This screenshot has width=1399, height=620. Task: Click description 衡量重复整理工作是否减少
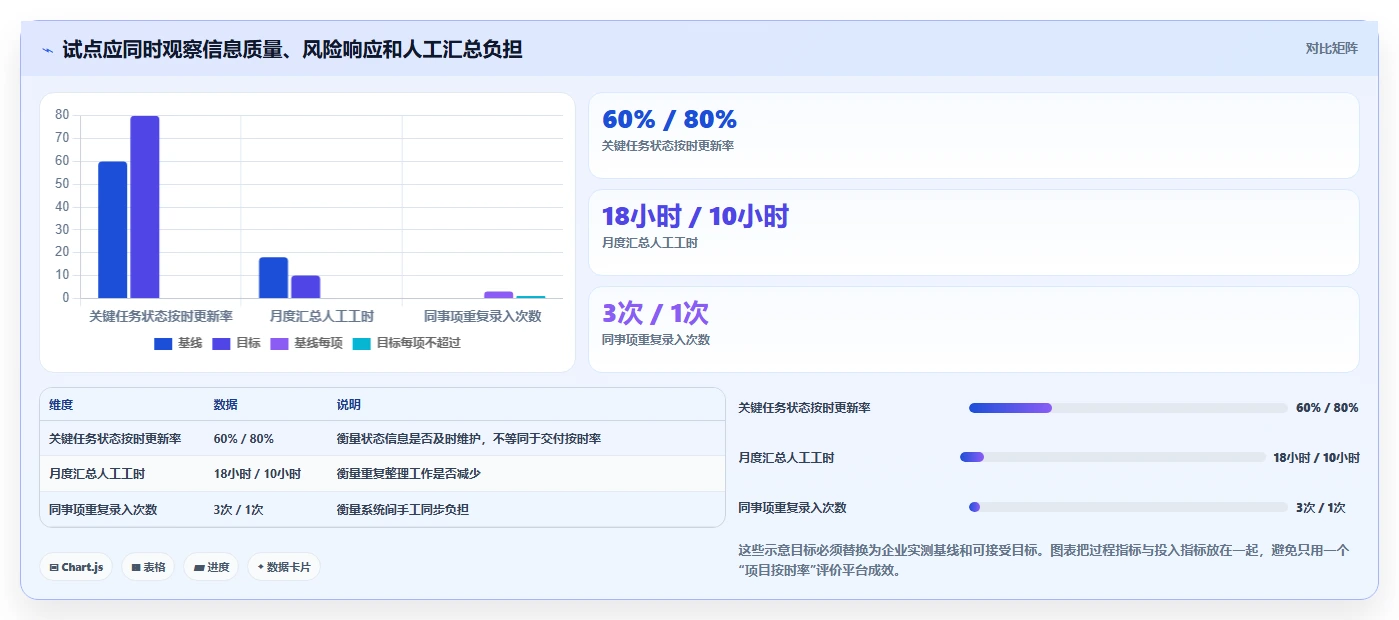click(x=409, y=474)
